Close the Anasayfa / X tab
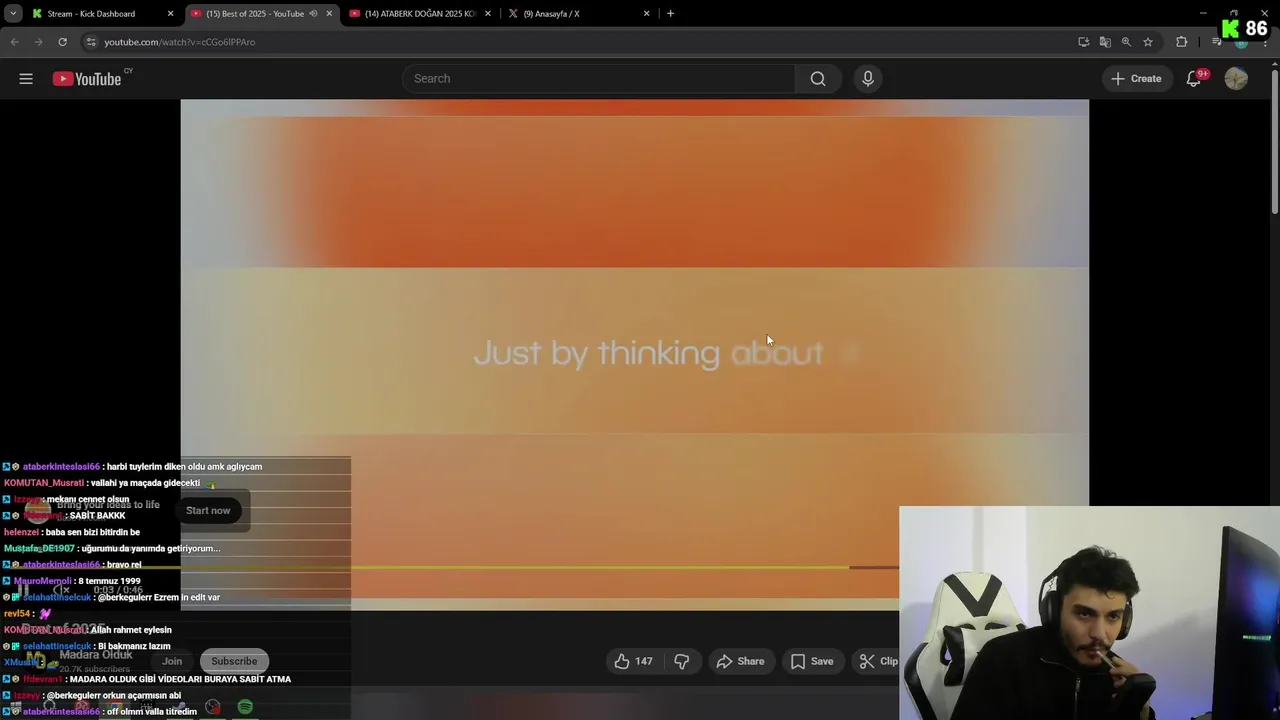Viewport: 1280px width, 720px height. [x=647, y=14]
